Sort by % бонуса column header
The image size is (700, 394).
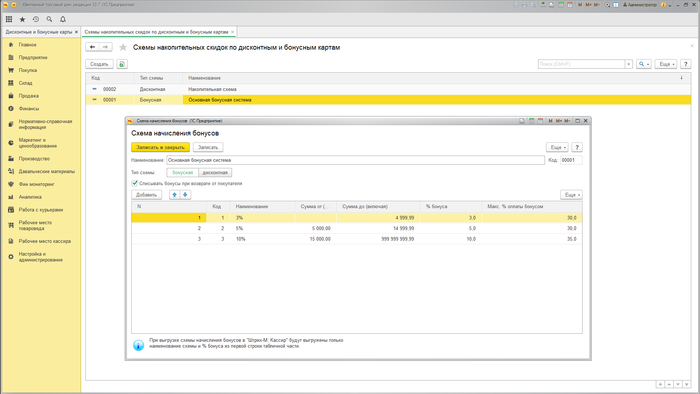pyautogui.click(x=450, y=207)
